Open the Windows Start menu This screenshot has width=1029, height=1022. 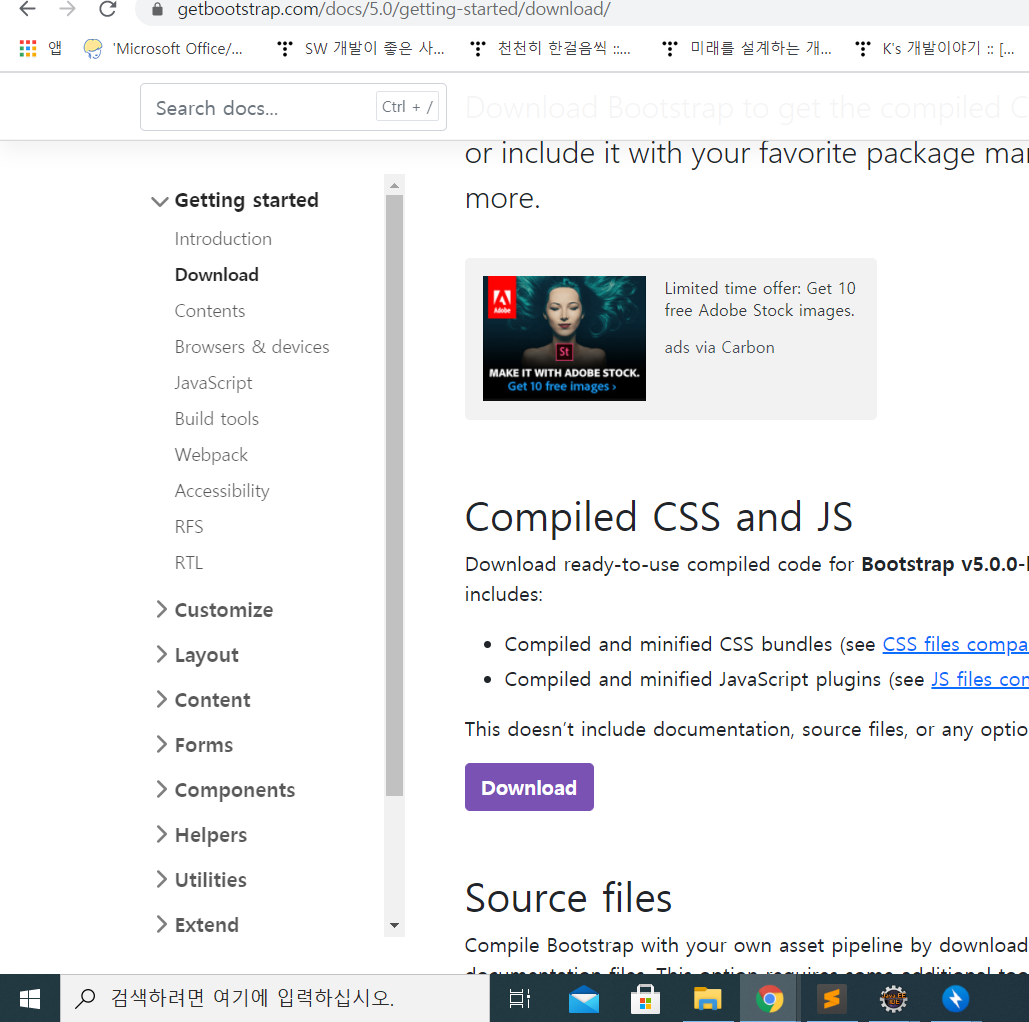(x=30, y=998)
